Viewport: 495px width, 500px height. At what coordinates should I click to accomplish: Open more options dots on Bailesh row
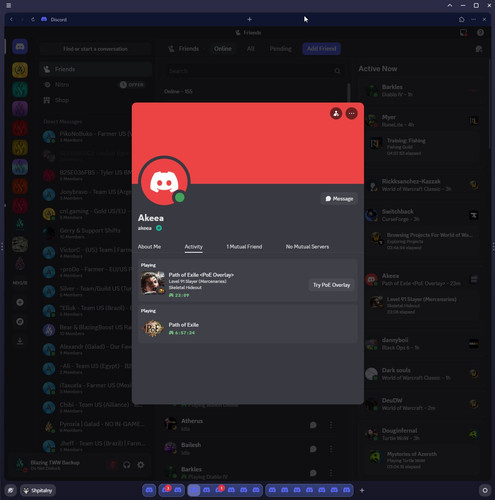(x=331, y=449)
